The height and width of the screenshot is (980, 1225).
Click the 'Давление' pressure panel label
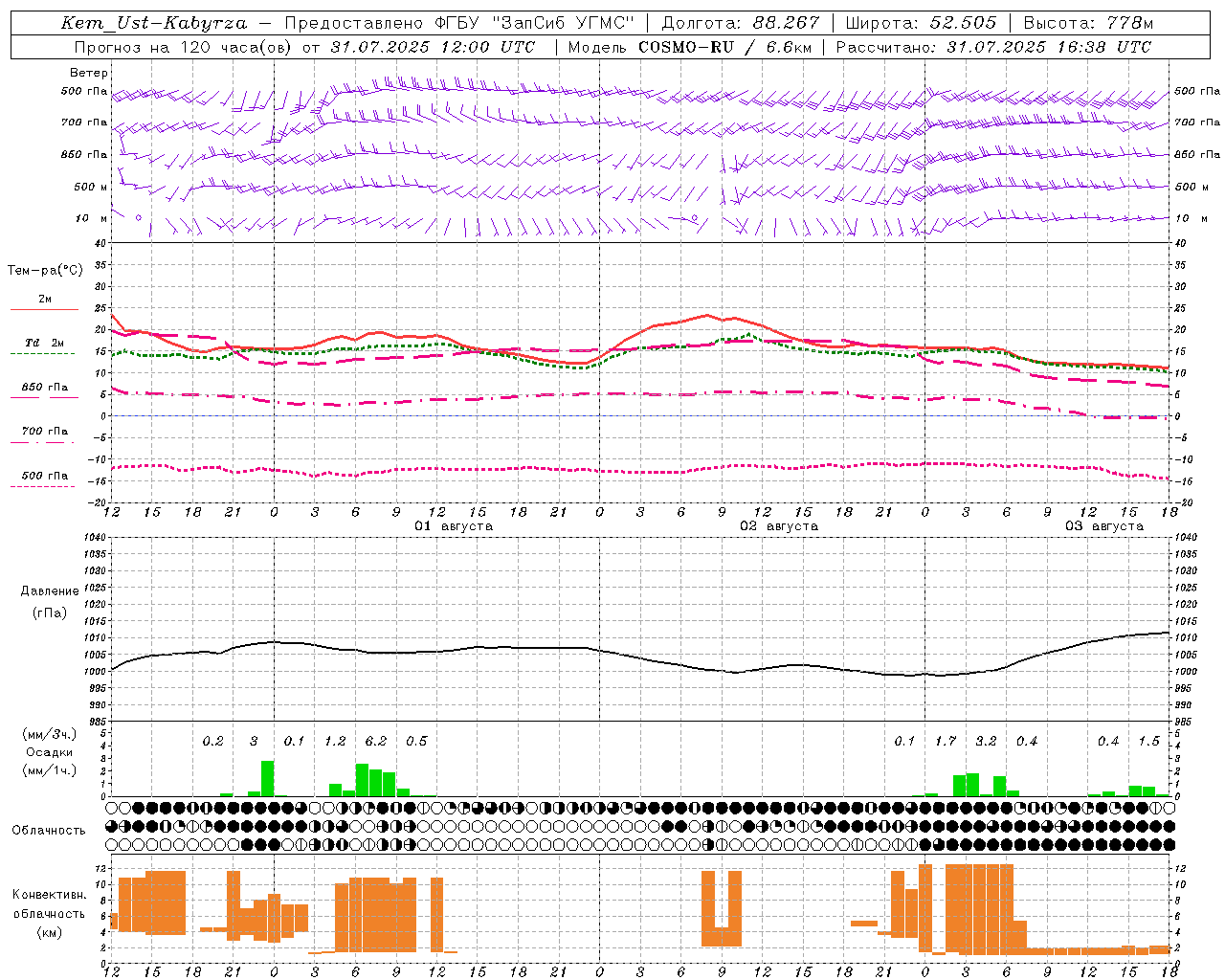(50, 591)
